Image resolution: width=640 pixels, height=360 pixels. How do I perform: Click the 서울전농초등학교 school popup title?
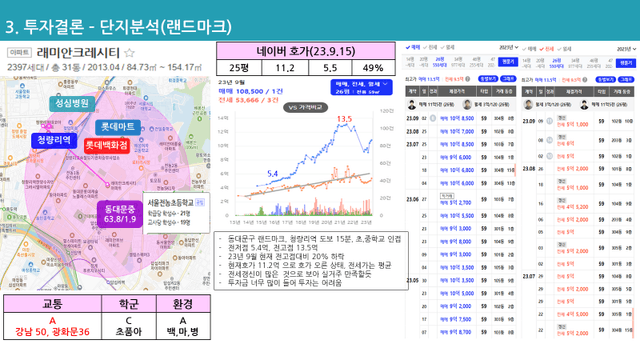(x=171, y=202)
